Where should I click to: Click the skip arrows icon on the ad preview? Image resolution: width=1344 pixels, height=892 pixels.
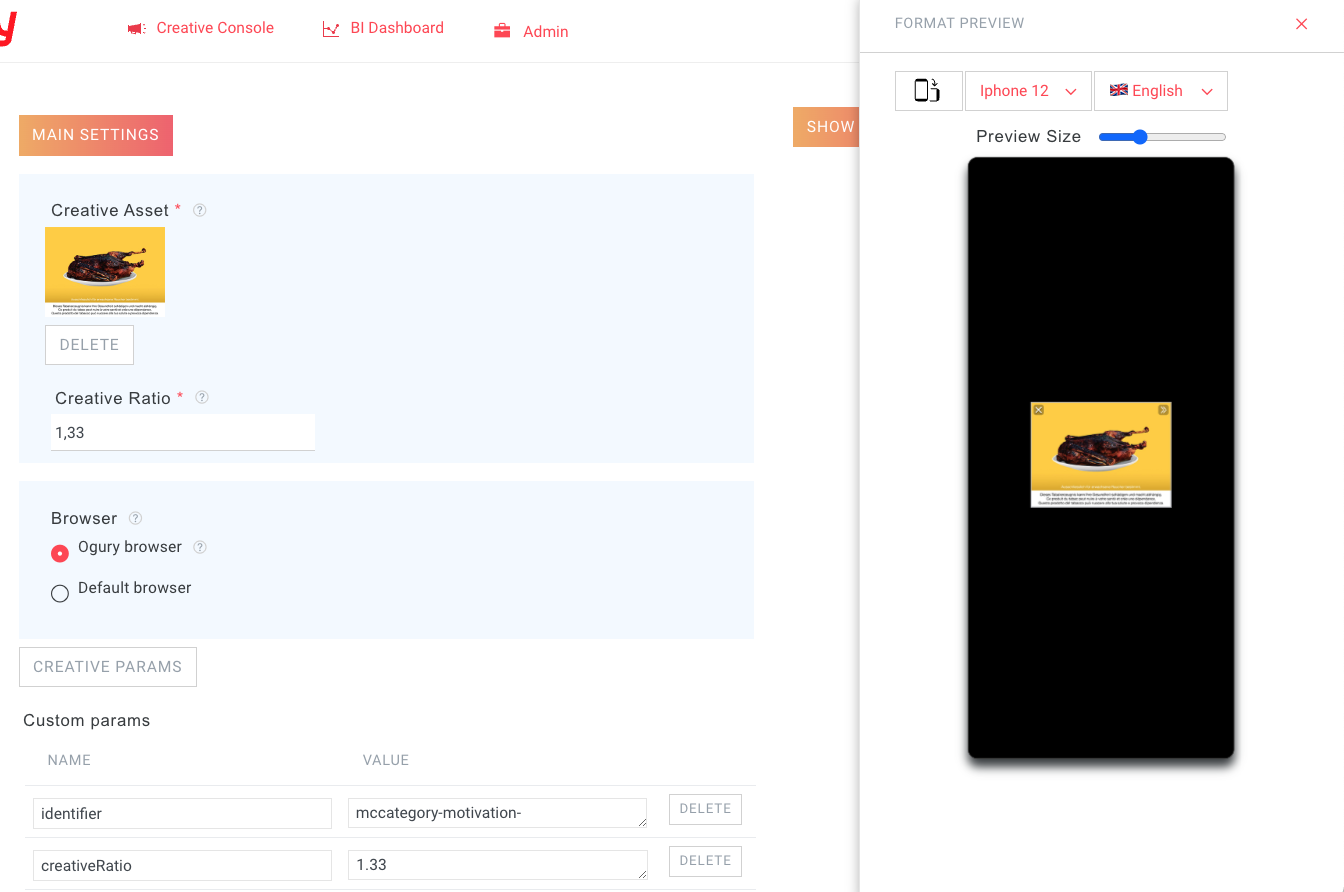point(1164,409)
